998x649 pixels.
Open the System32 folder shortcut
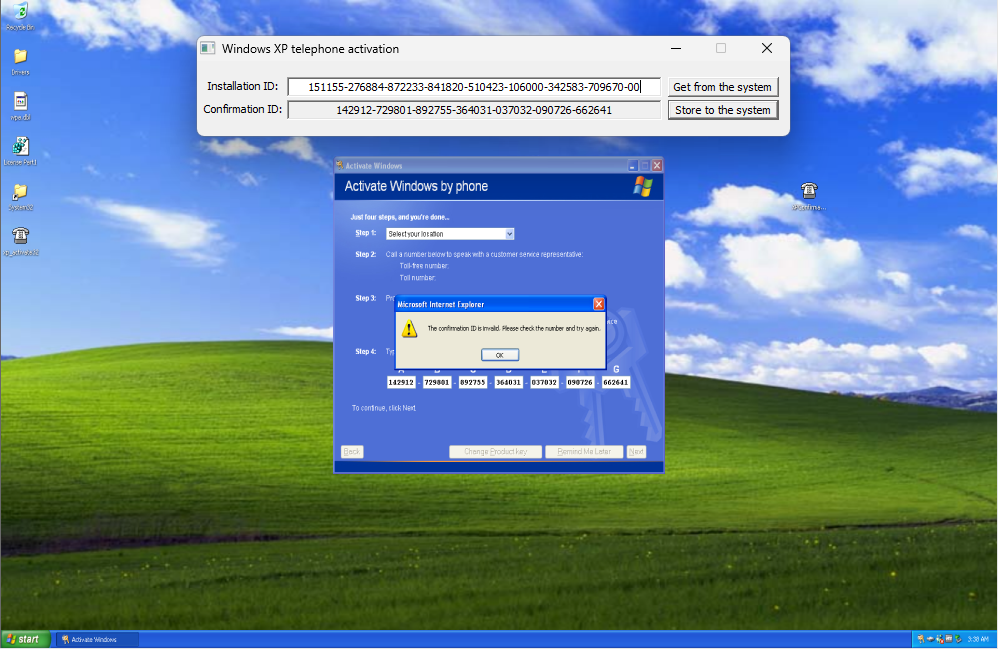click(x=20, y=193)
